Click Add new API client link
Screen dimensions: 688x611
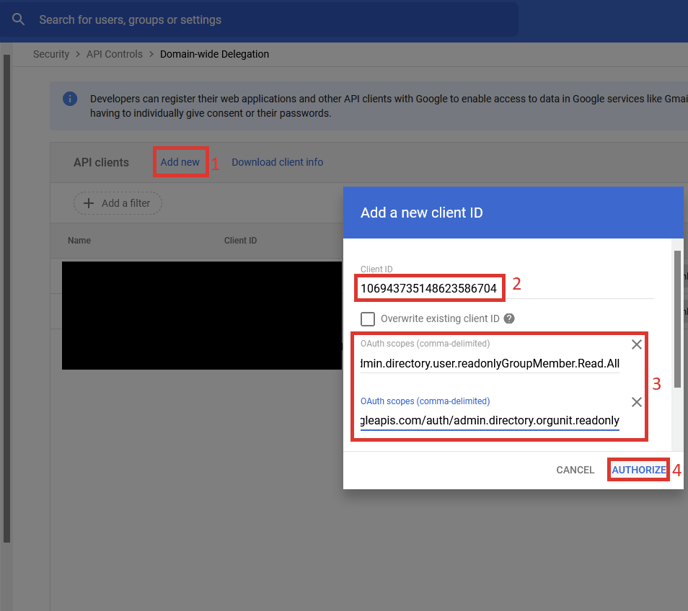click(180, 162)
